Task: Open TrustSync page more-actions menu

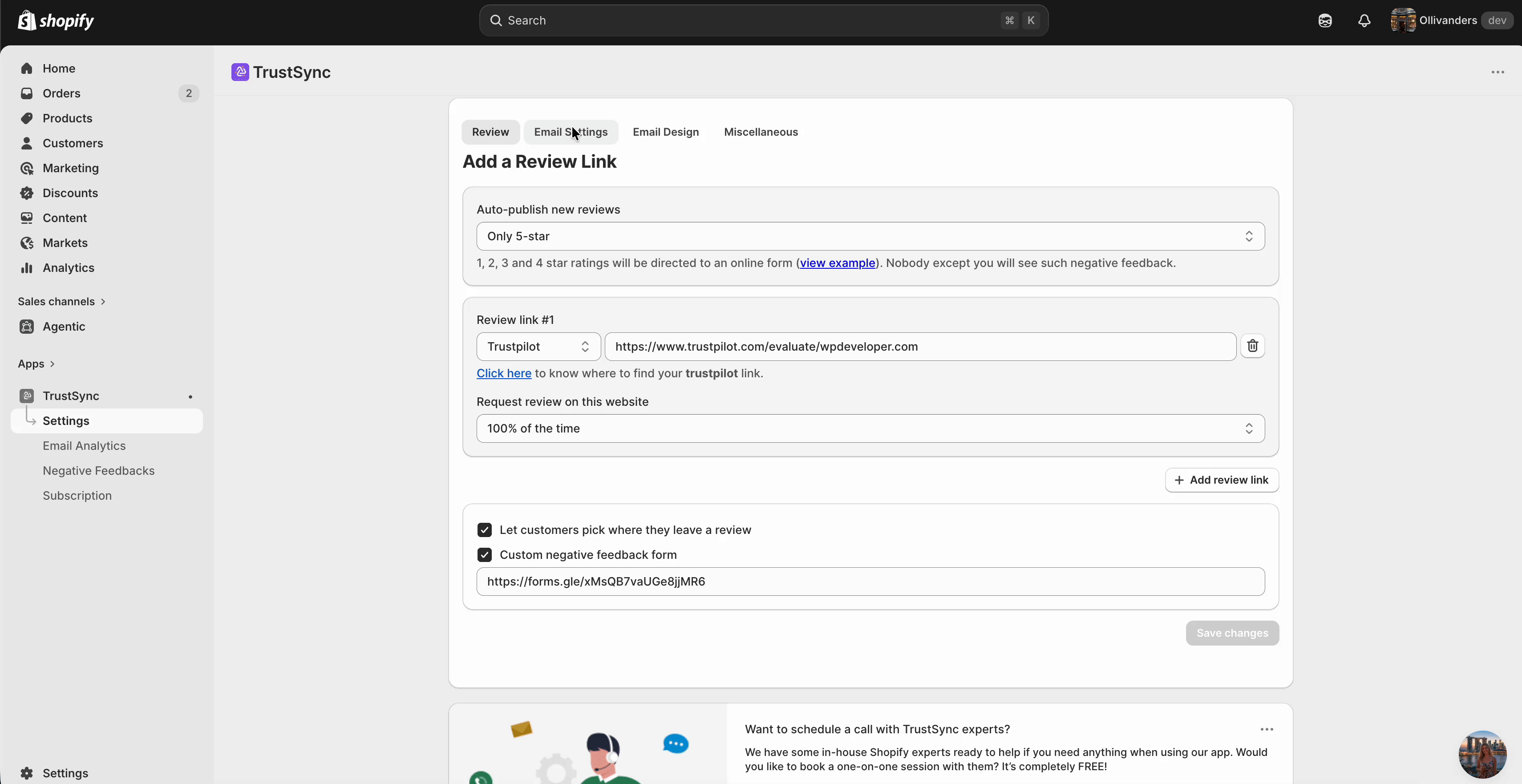Action: [x=1498, y=72]
